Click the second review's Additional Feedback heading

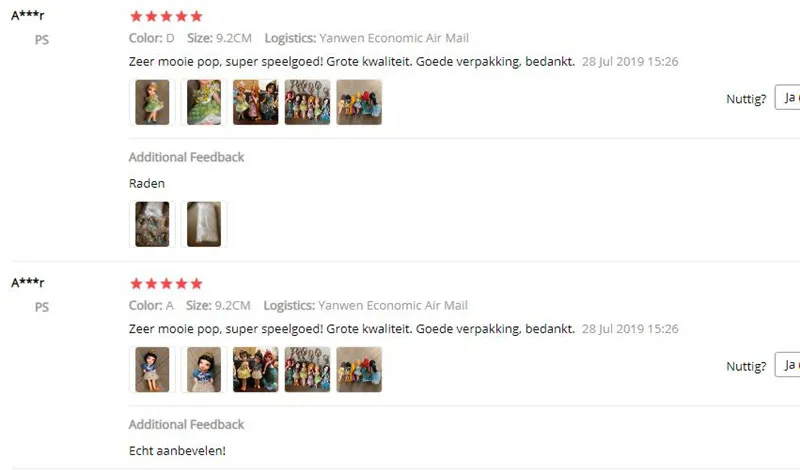186,425
